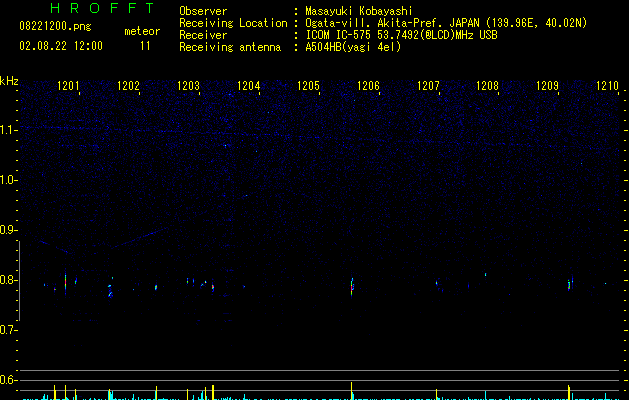The image size is (629, 400).
Task: Click the ICOM IC-575 receiver text
Action: (x=401, y=35)
